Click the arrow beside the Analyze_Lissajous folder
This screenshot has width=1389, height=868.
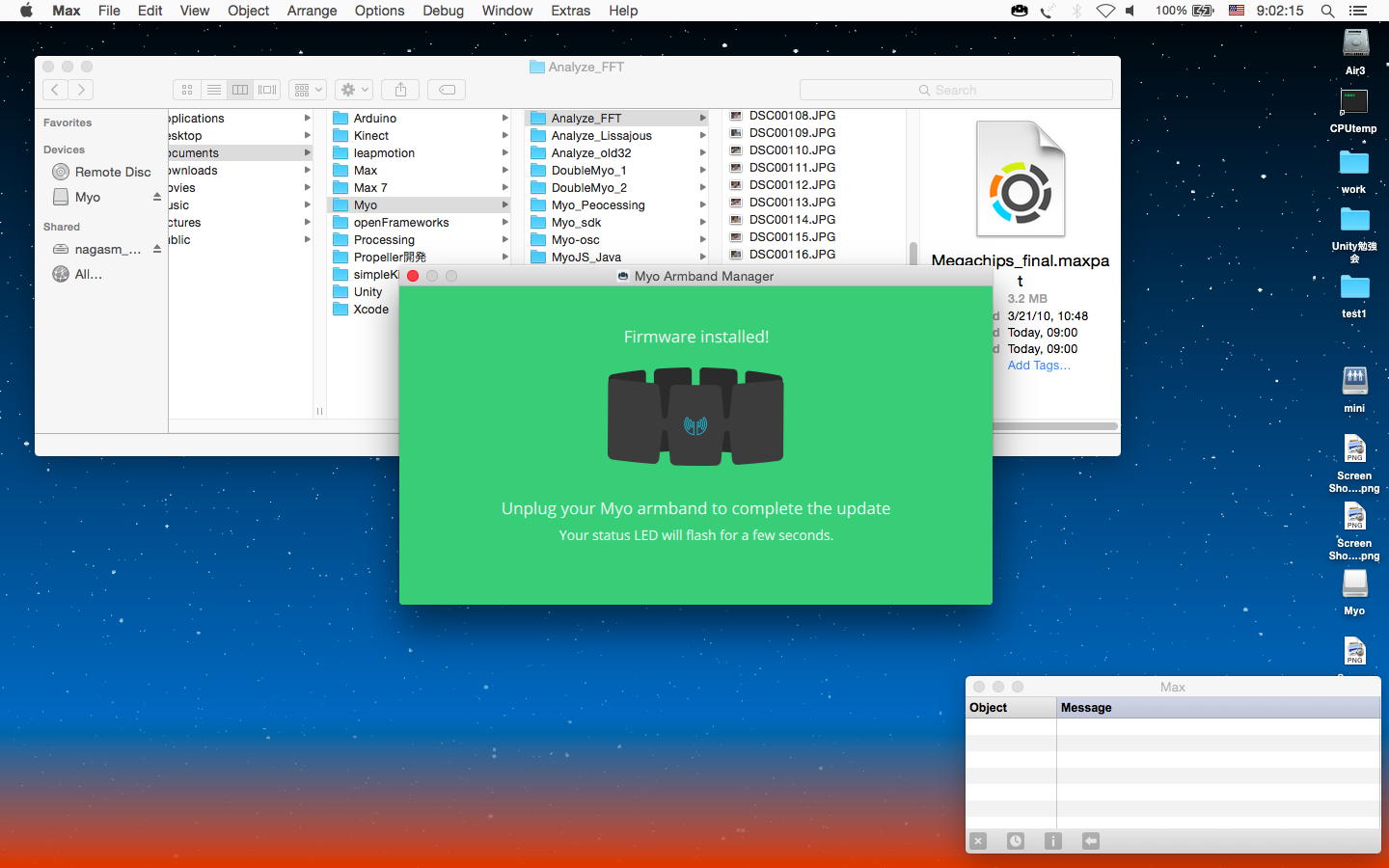tap(703, 135)
